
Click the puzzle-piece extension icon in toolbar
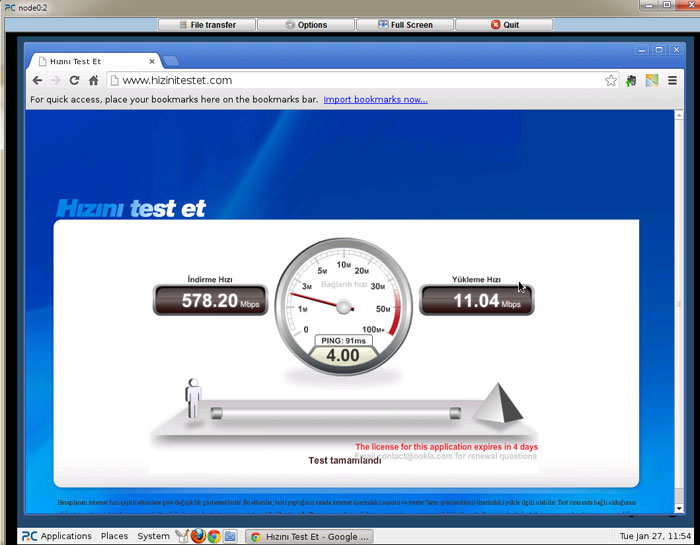tap(631, 81)
